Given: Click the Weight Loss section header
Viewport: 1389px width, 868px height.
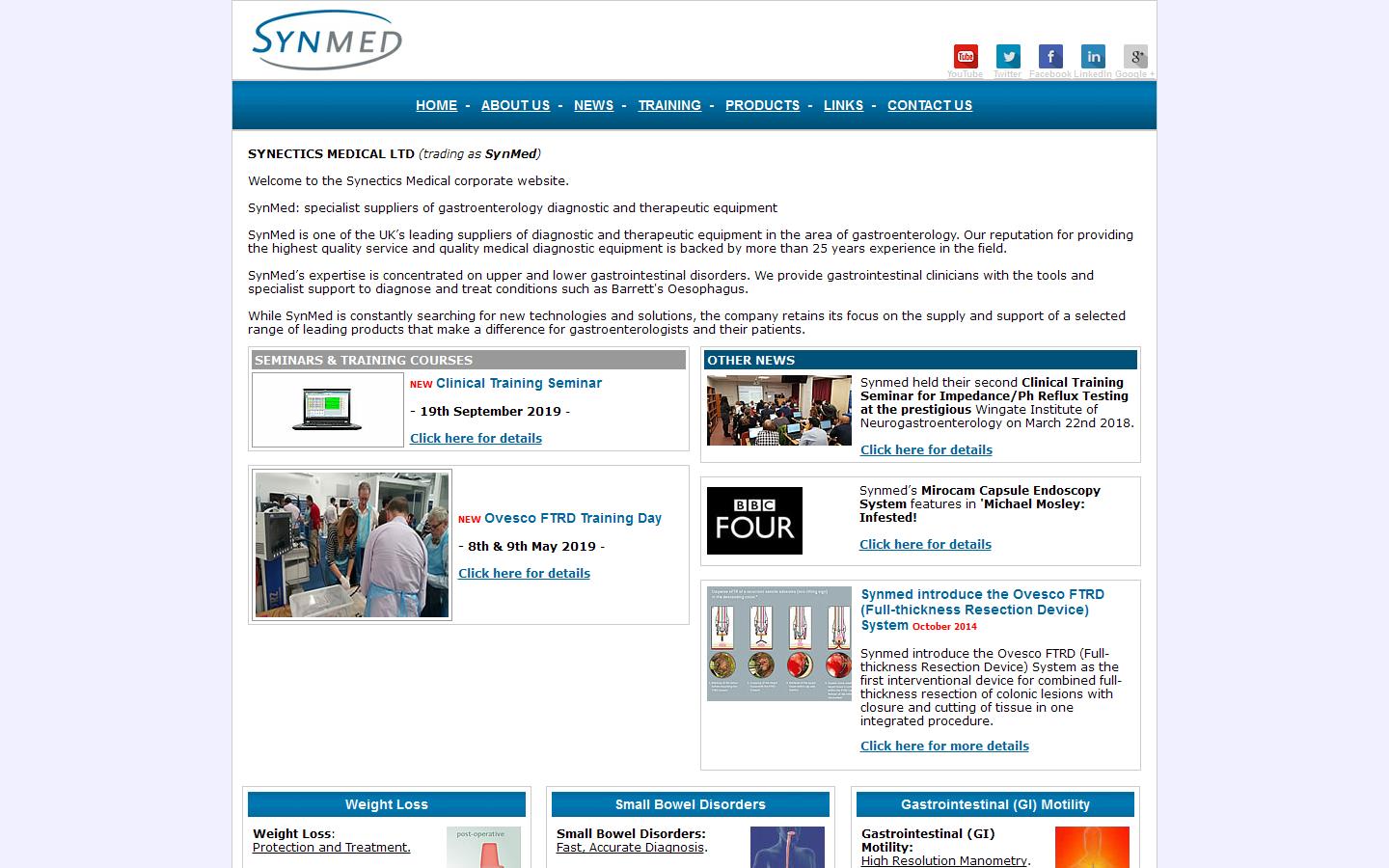Looking at the screenshot, I should tap(387, 804).
